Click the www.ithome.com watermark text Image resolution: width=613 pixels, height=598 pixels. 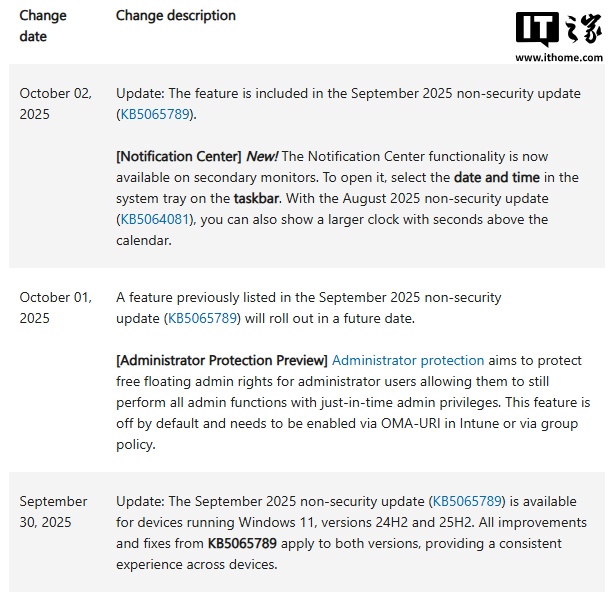[556, 58]
